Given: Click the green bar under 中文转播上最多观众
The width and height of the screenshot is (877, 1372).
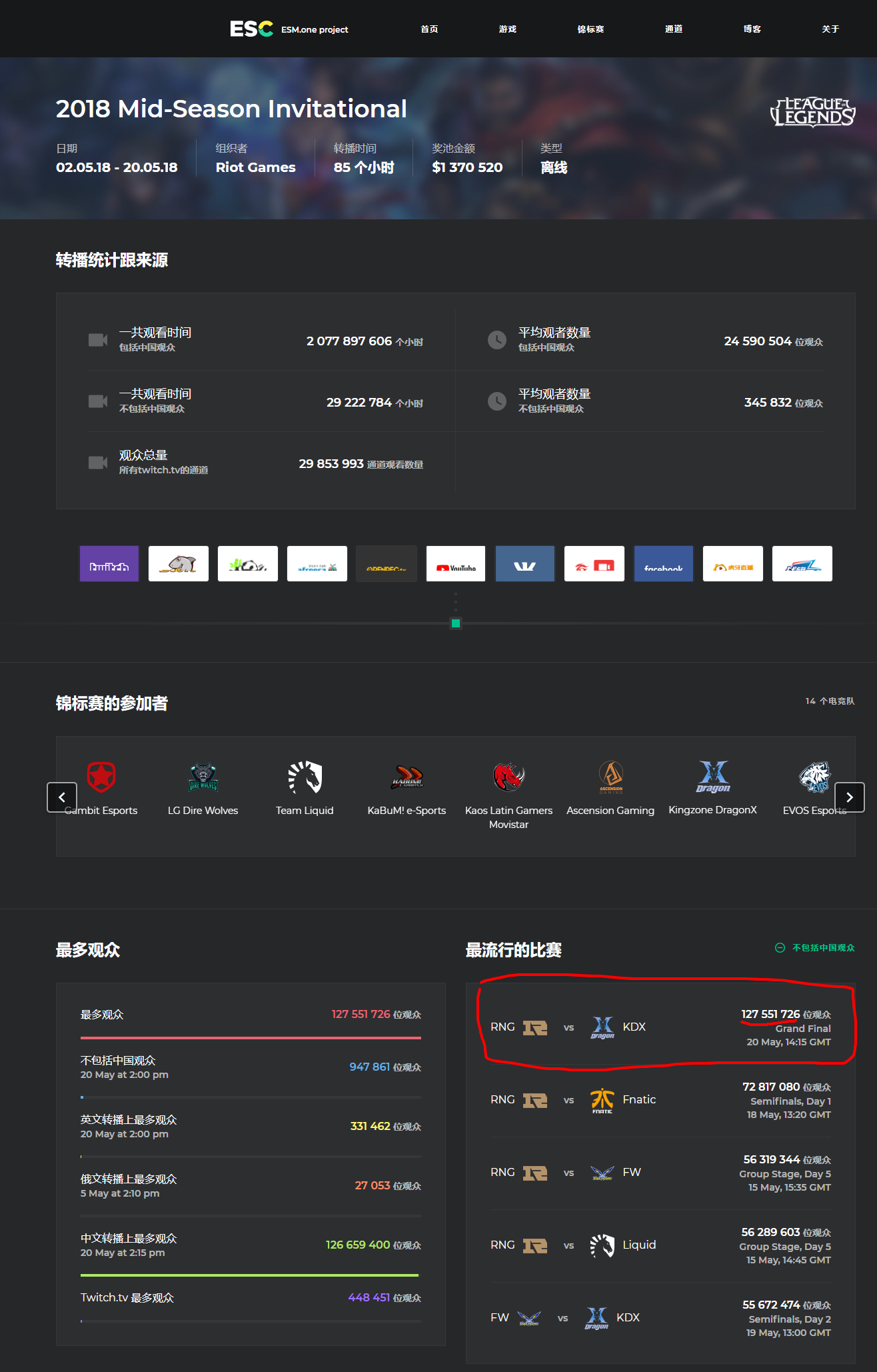Looking at the screenshot, I should pyautogui.click(x=250, y=1275).
